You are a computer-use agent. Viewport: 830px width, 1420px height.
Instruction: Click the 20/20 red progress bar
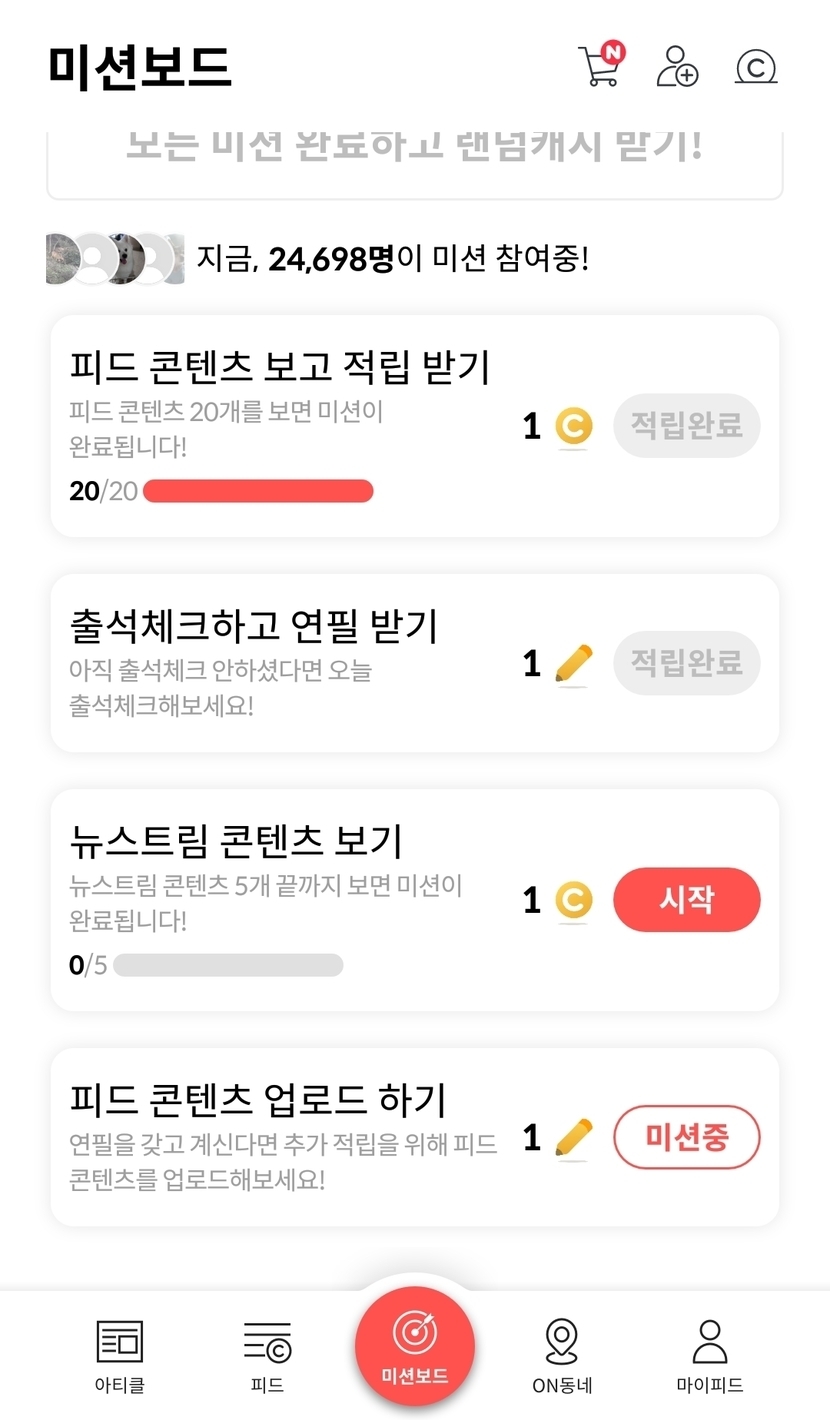click(258, 491)
